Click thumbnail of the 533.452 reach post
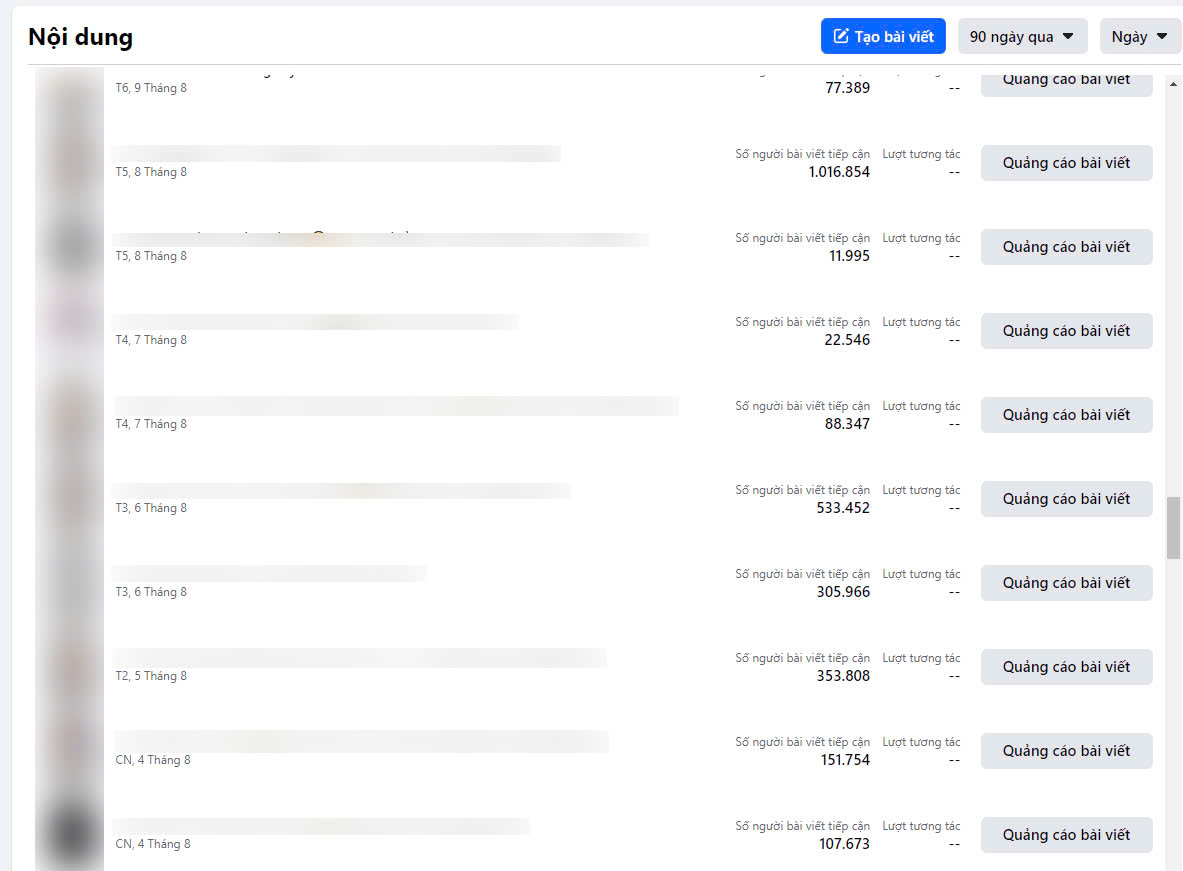This screenshot has width=1183, height=871. click(x=70, y=498)
